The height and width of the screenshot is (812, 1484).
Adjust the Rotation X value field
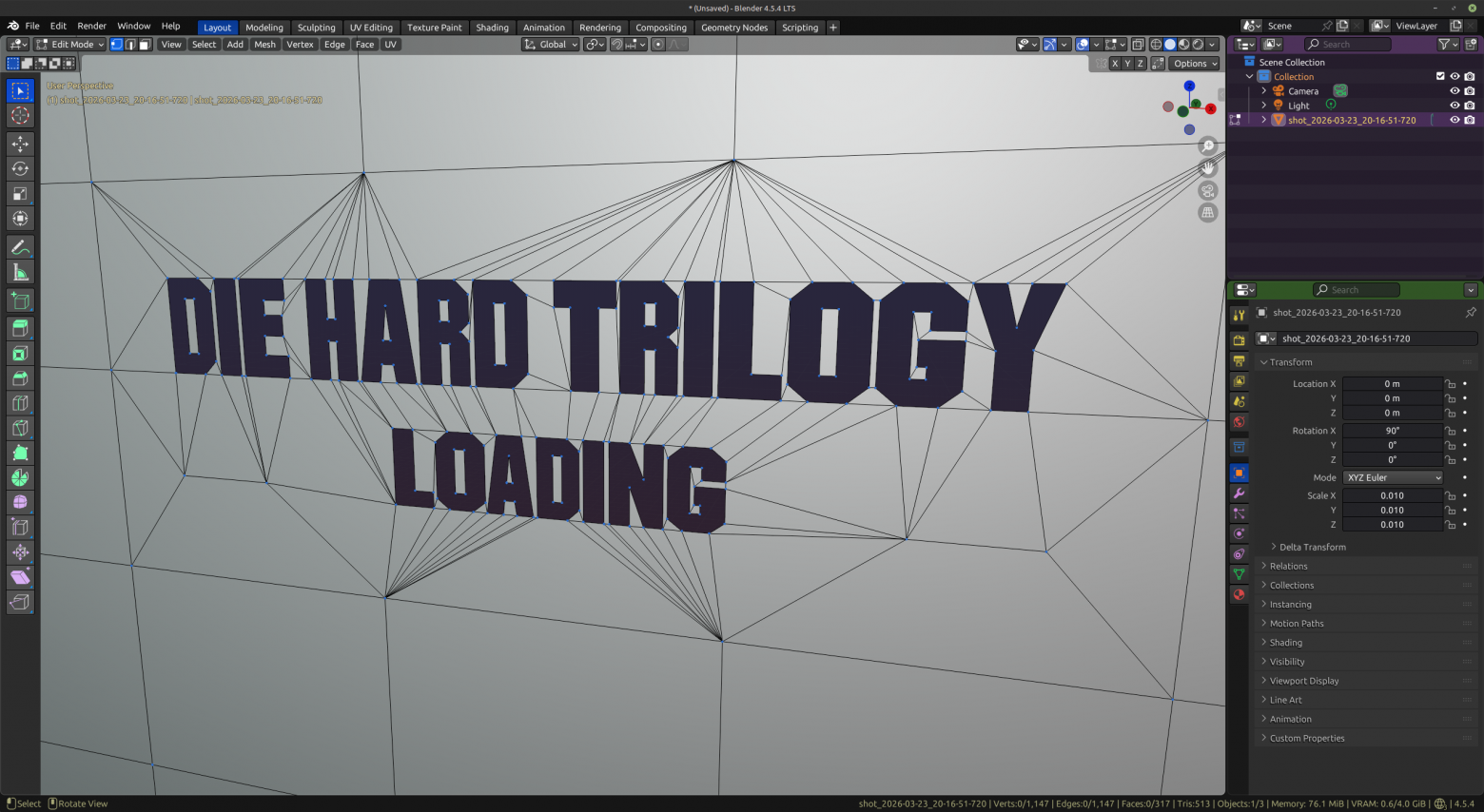coord(1393,431)
